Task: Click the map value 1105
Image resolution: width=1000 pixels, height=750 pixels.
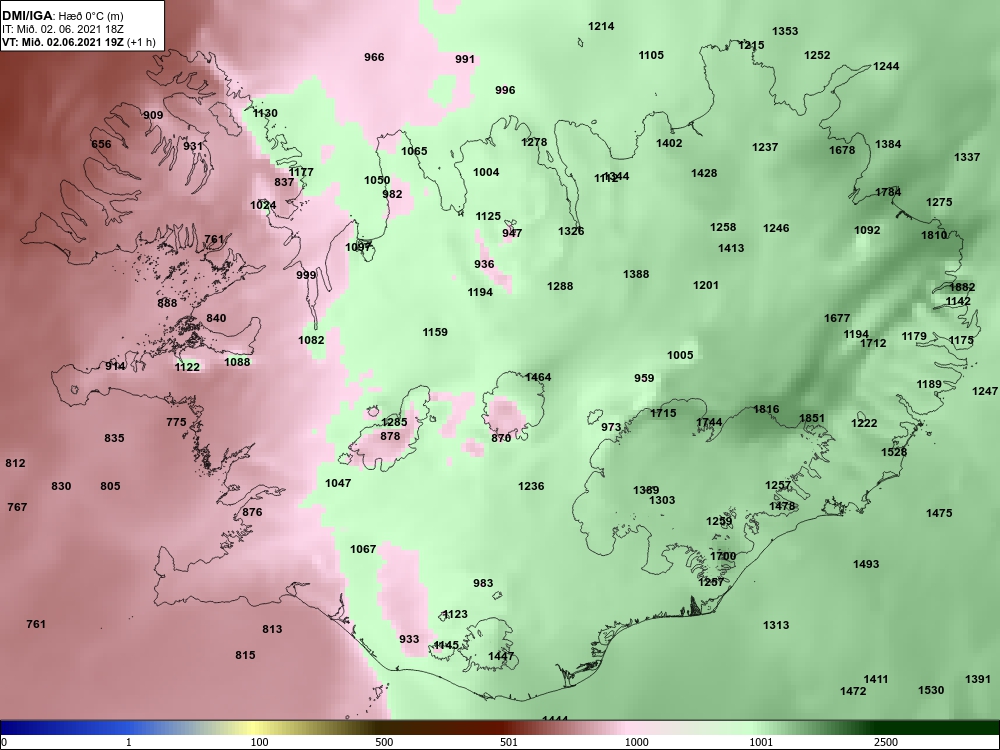Action: (x=651, y=55)
